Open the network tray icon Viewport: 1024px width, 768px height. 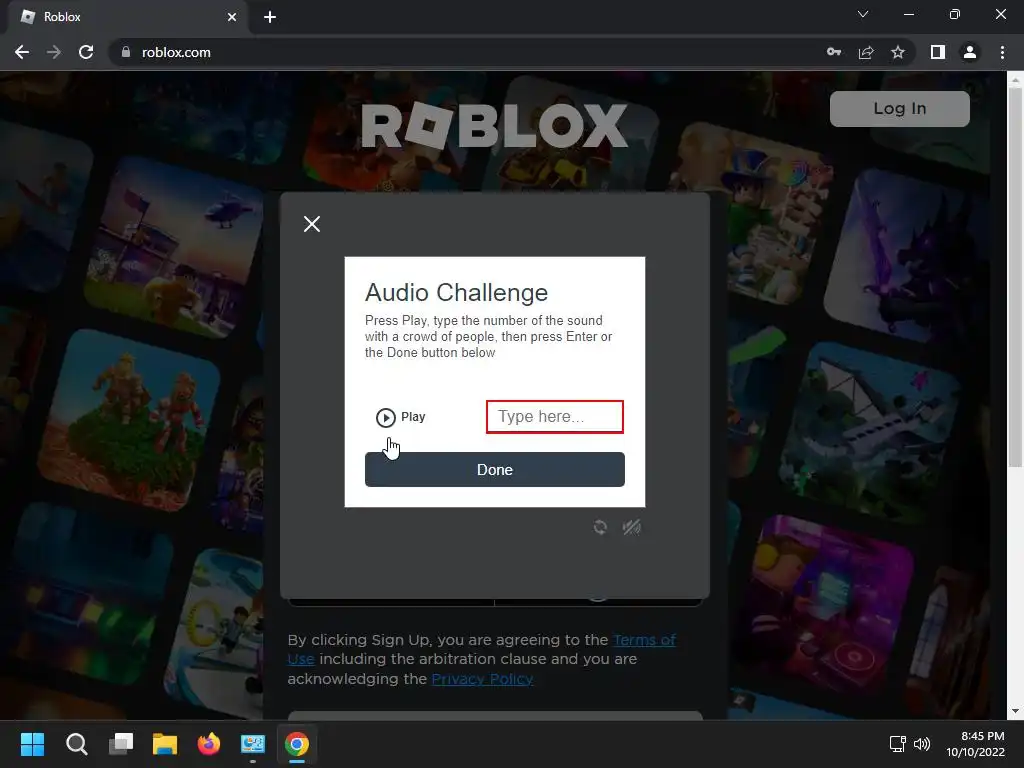(897, 744)
